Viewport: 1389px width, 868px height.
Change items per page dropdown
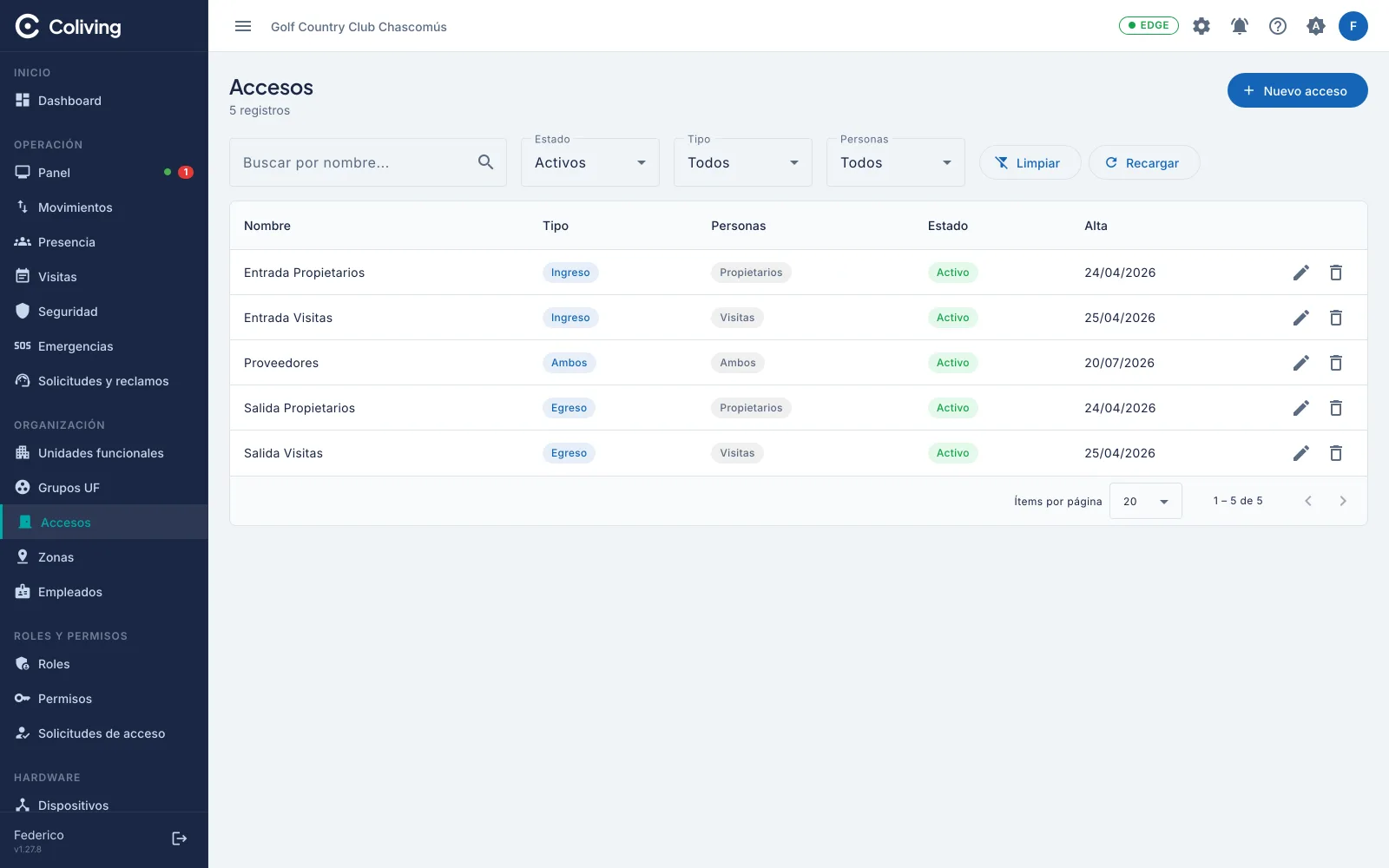1146,501
